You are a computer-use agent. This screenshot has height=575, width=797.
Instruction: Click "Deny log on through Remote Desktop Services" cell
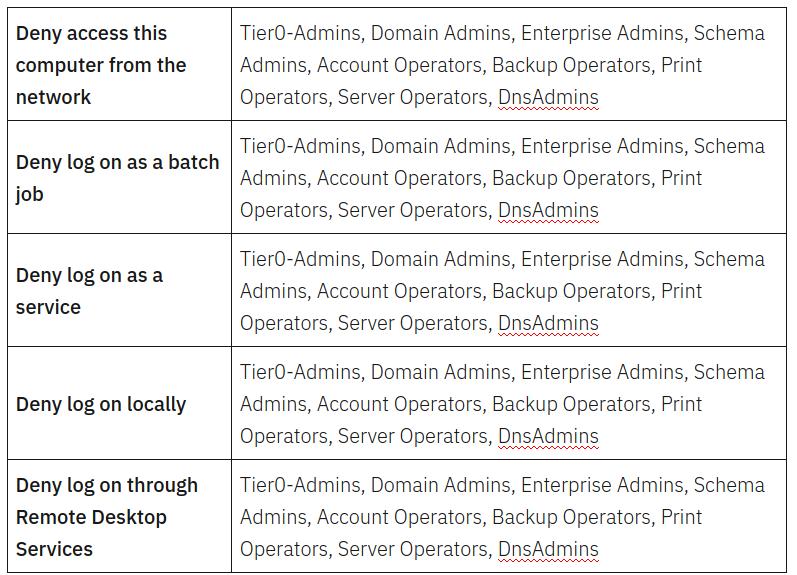click(107, 517)
